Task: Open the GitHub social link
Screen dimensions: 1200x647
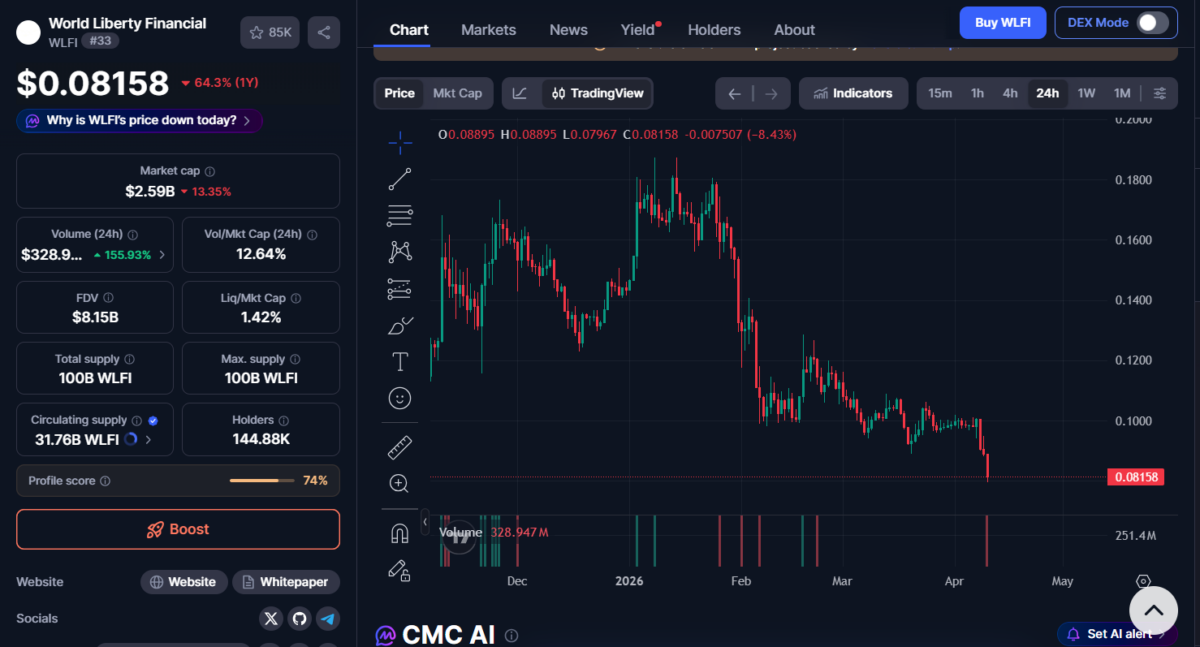Action: [x=299, y=619]
